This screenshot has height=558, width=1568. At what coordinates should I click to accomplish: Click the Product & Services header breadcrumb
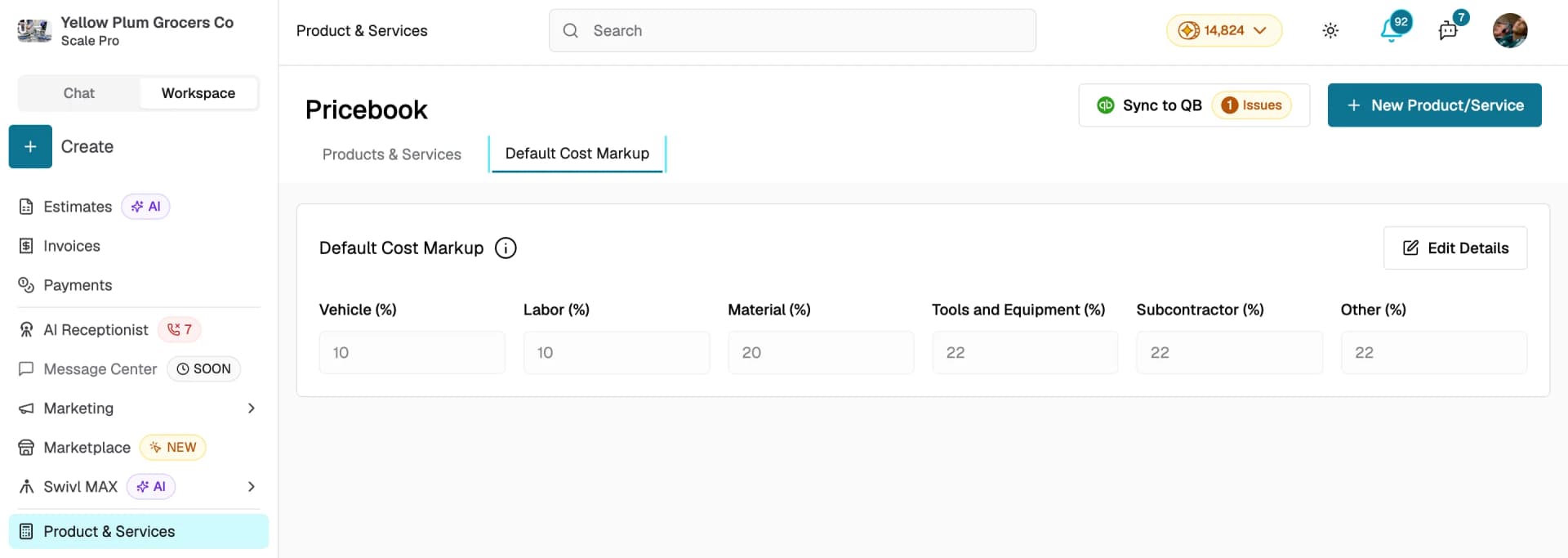point(362,31)
